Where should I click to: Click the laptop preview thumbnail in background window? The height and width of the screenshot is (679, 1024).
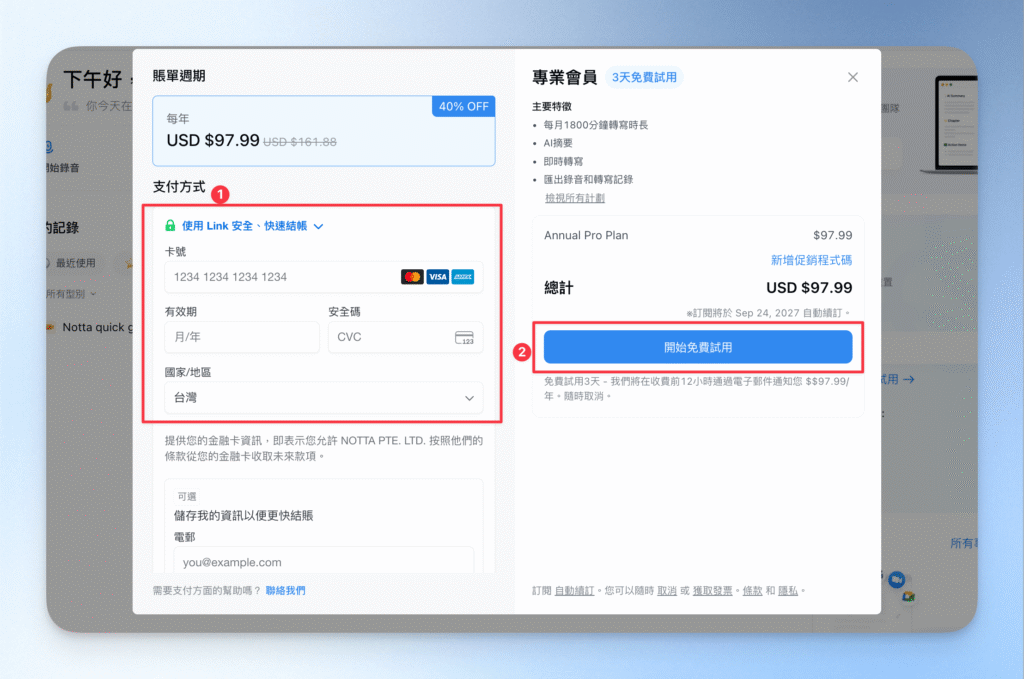(x=952, y=125)
